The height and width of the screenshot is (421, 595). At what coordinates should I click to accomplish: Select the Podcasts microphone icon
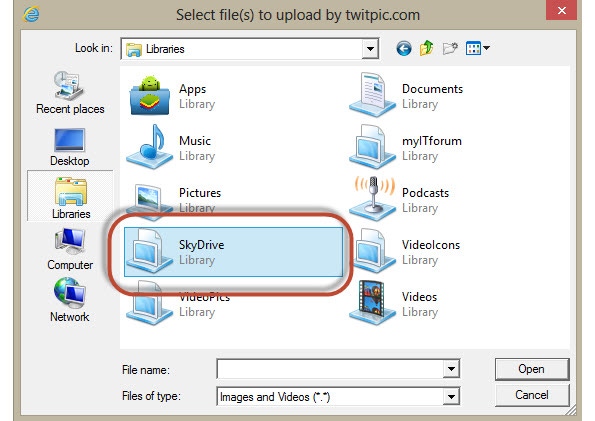[373, 198]
